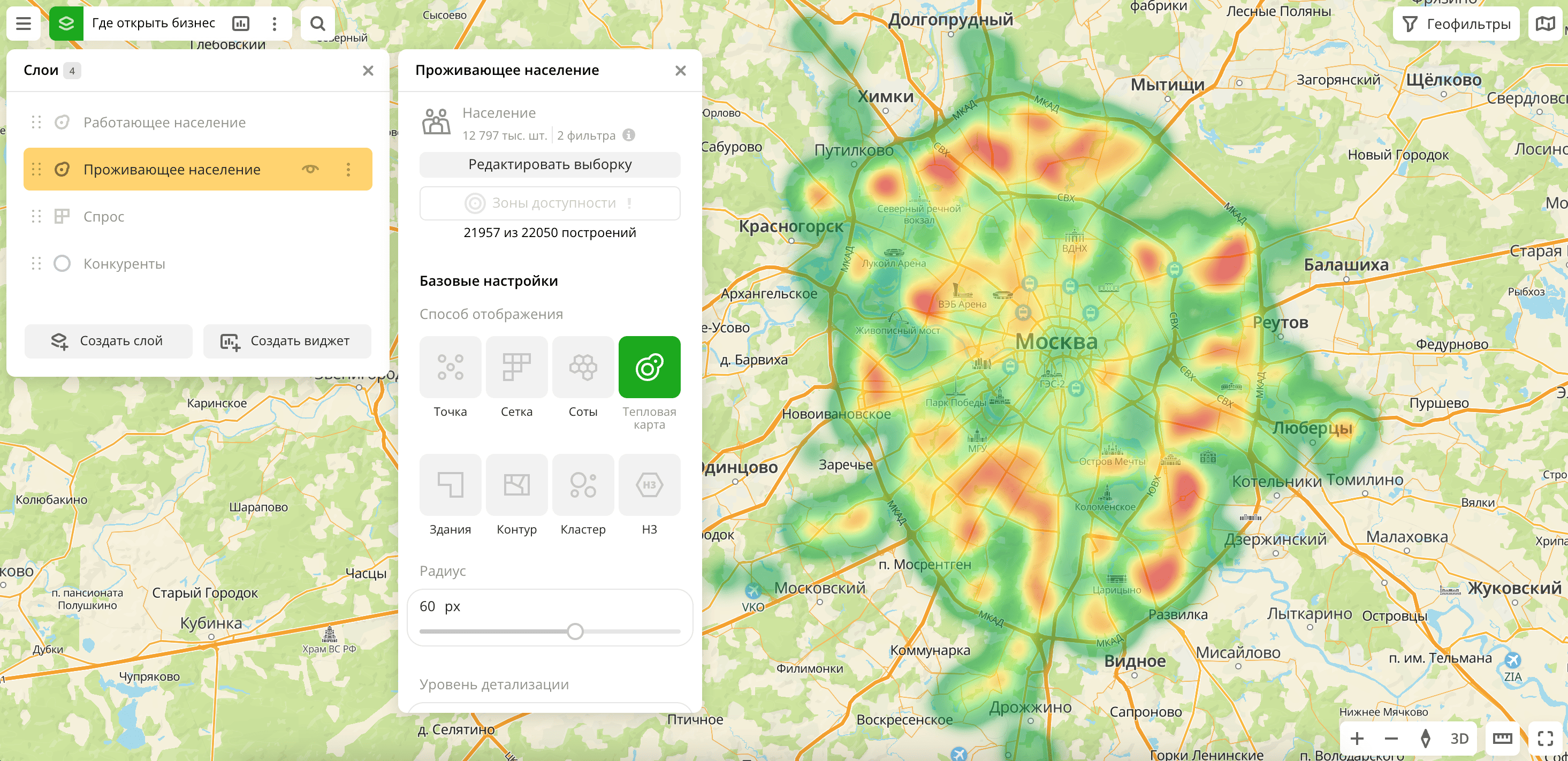The image size is (1568, 761).
Task: Close the Проживающее население settings panel
Action: coord(681,71)
